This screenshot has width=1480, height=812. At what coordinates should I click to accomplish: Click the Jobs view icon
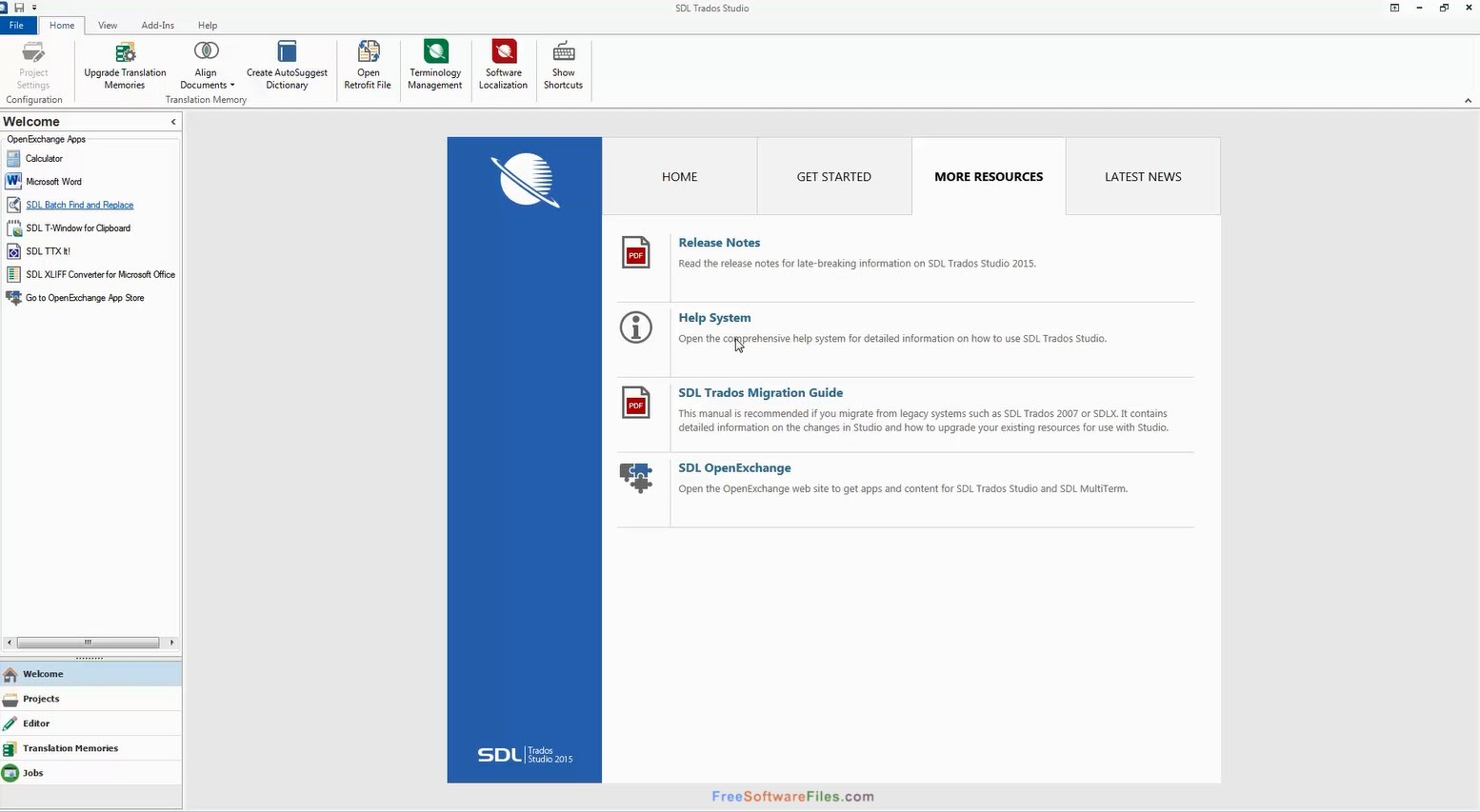[x=10, y=773]
